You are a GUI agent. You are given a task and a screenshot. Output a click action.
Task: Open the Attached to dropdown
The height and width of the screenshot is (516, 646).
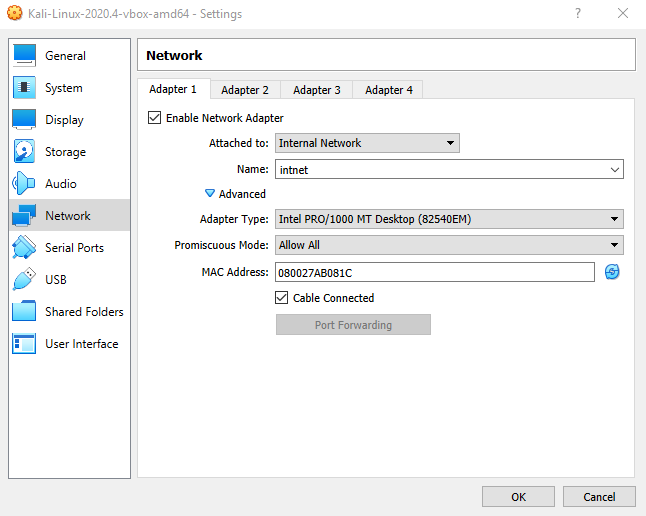(366, 143)
